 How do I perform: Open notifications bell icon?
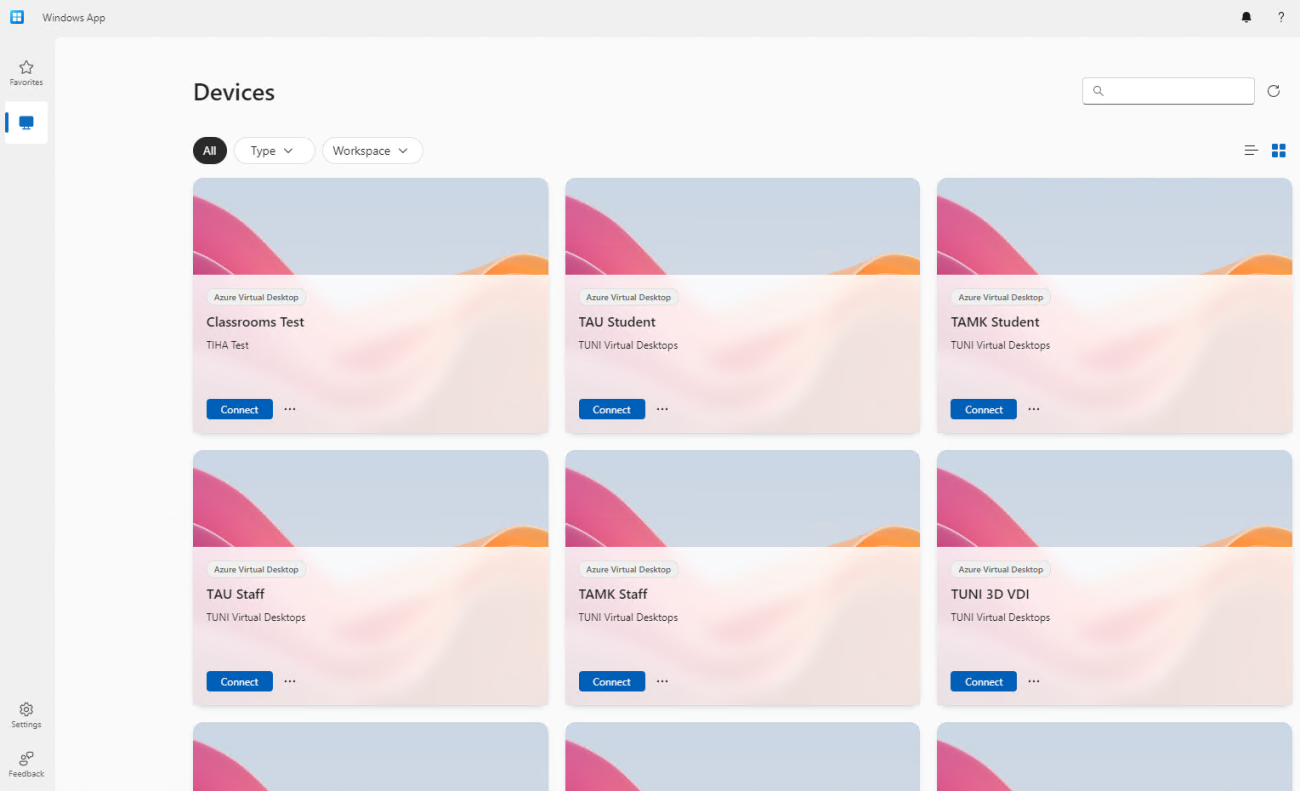(x=1246, y=17)
